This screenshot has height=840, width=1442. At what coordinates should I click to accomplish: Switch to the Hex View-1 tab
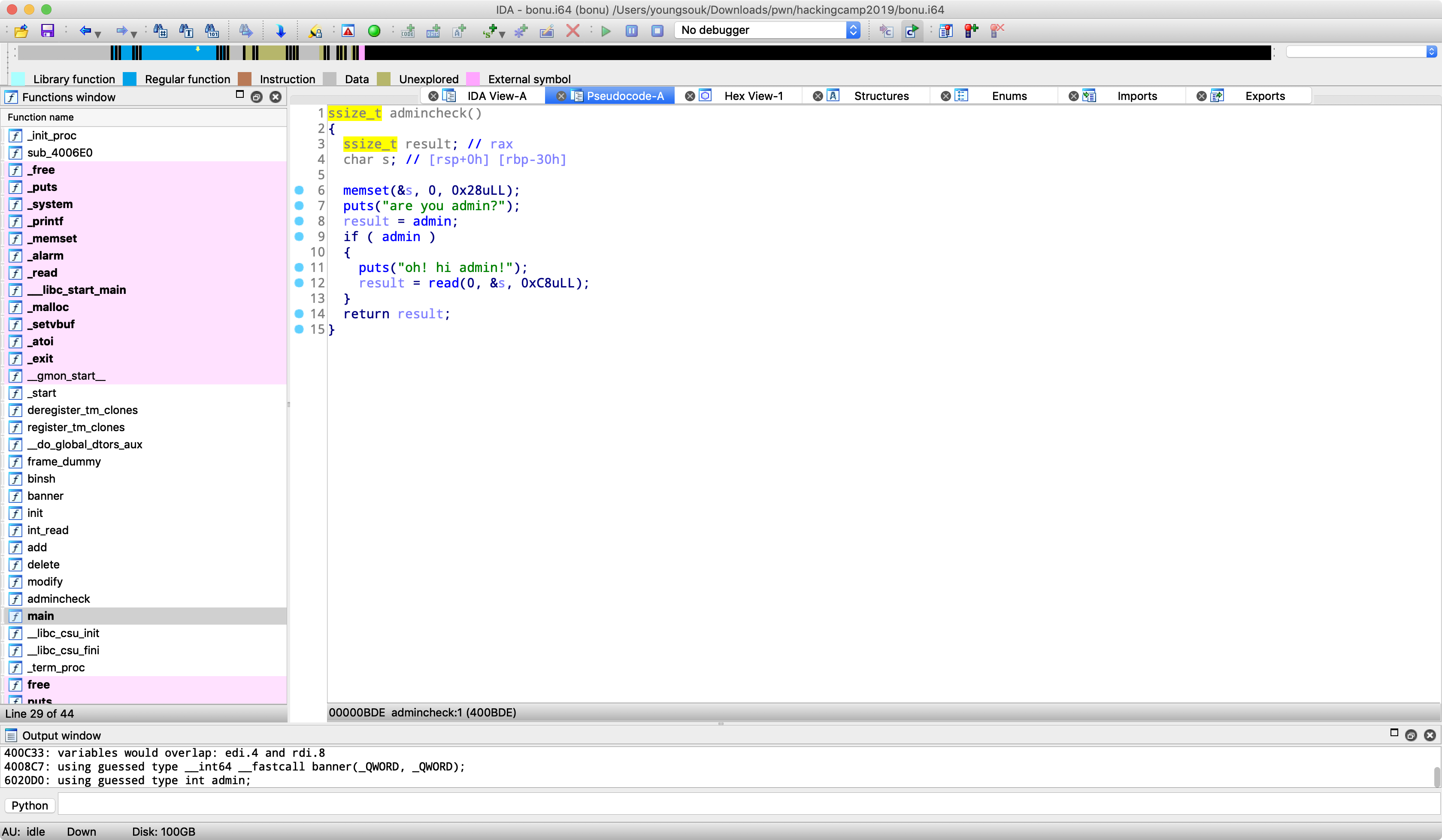point(753,96)
